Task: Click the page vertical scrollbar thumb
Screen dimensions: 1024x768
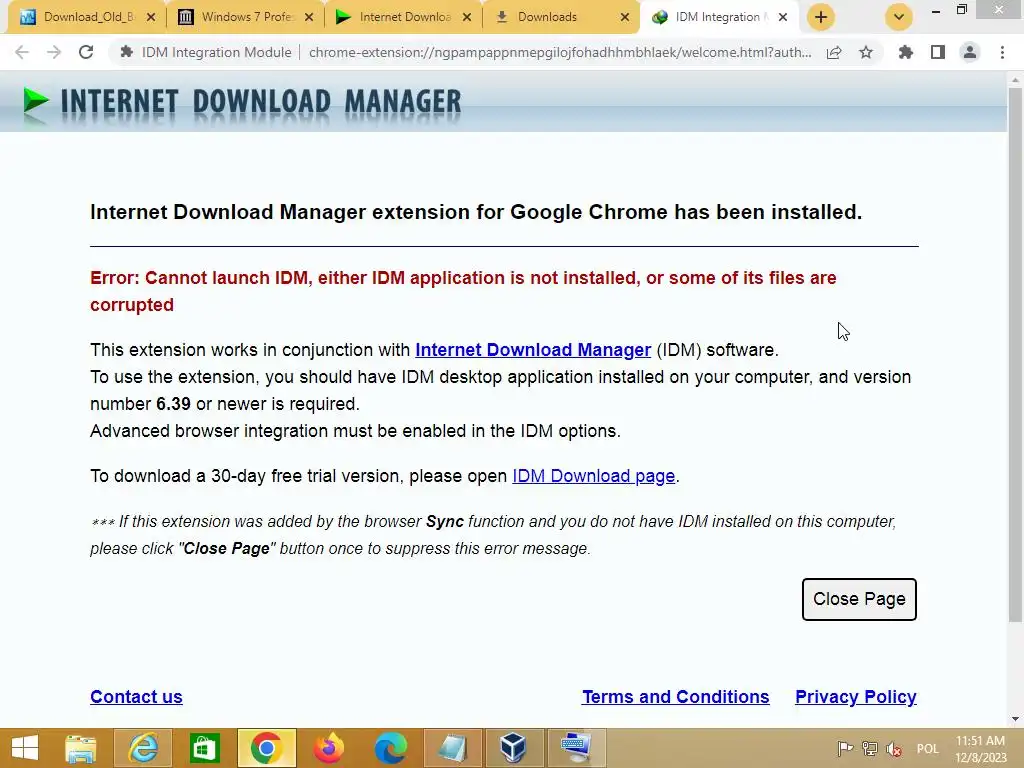Action: click(x=1015, y=355)
